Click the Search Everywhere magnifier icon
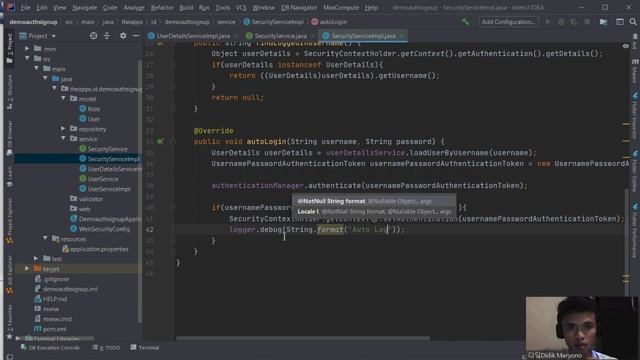The image size is (640, 360). [x=633, y=22]
